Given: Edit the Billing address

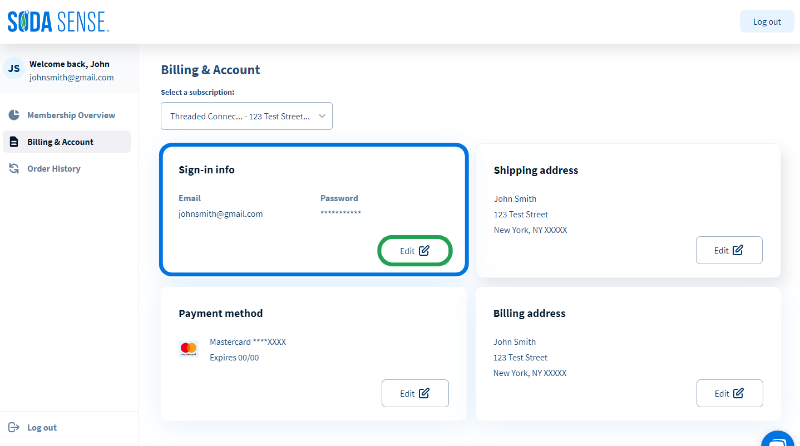Looking at the screenshot, I should pos(730,393).
